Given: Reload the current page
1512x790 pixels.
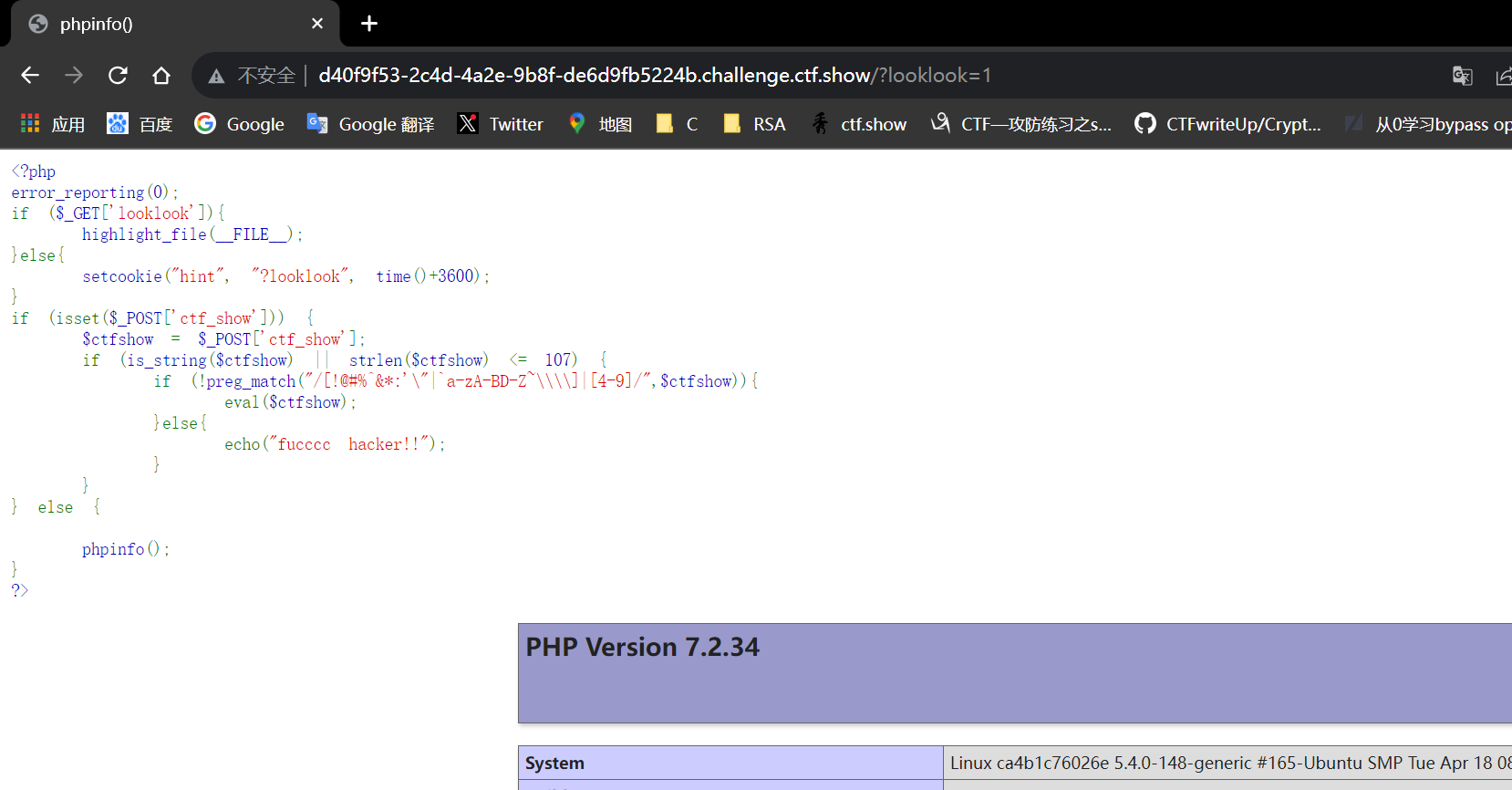Looking at the screenshot, I should point(118,75).
